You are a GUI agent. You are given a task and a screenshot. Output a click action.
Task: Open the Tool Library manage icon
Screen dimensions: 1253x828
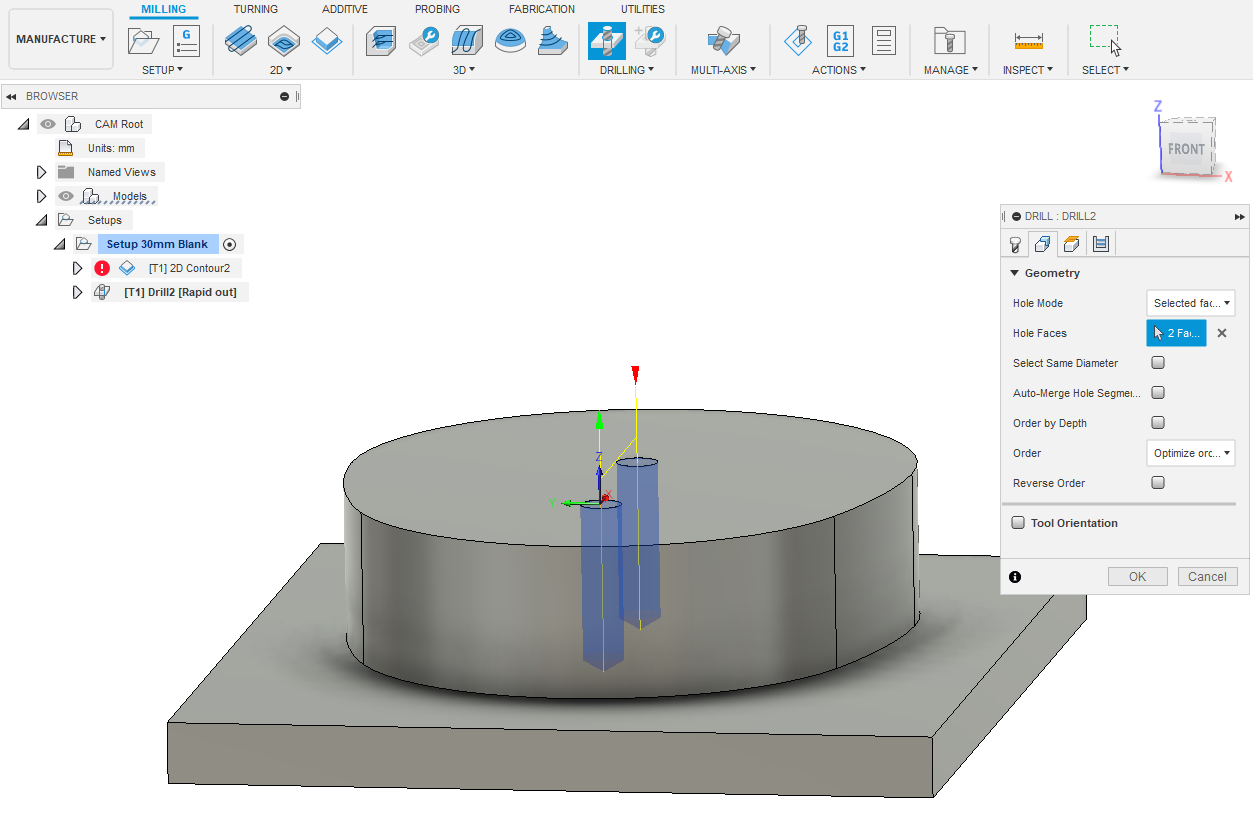click(949, 41)
